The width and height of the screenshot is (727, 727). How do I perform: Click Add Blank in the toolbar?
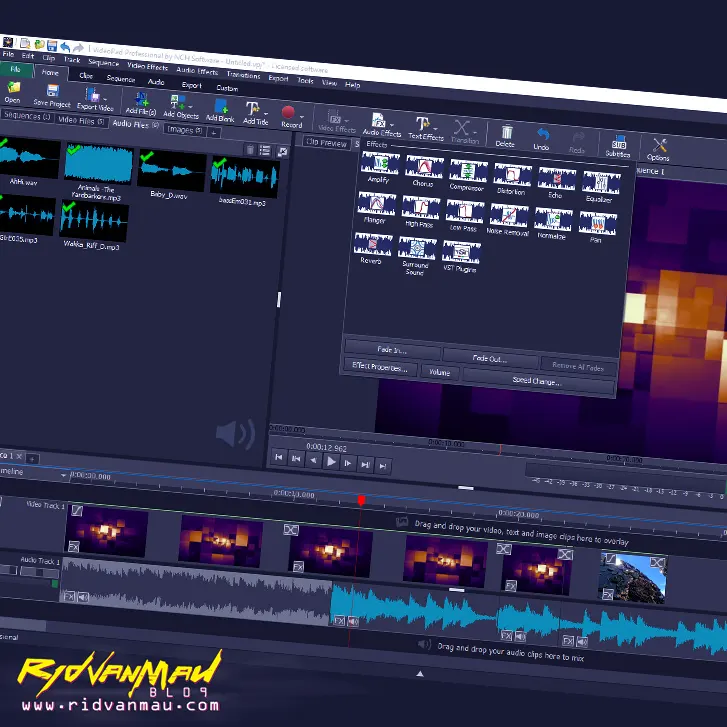point(220,110)
